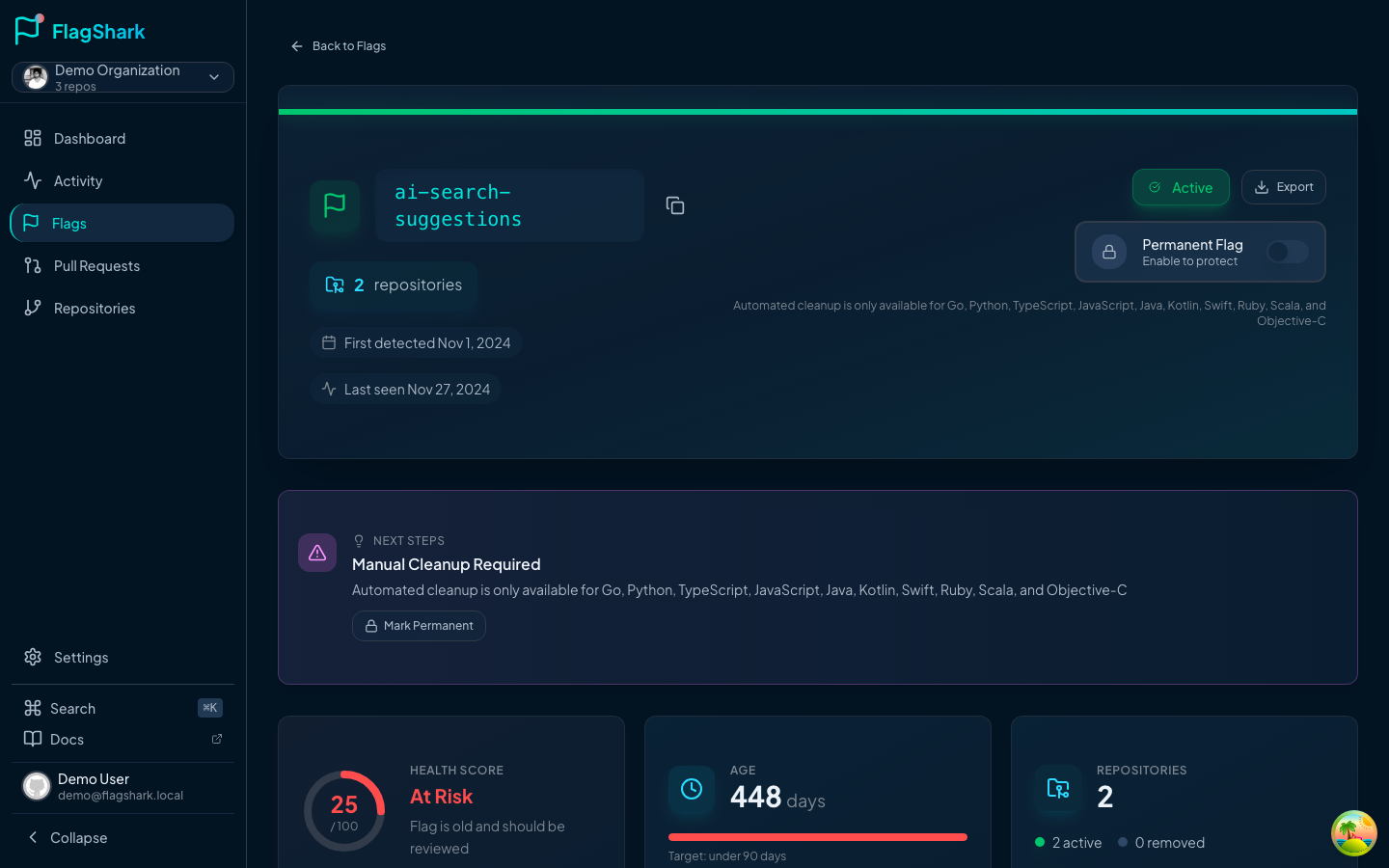Image resolution: width=1389 pixels, height=868 pixels.
Task: Go to Pull Requests section
Action: click(96, 266)
